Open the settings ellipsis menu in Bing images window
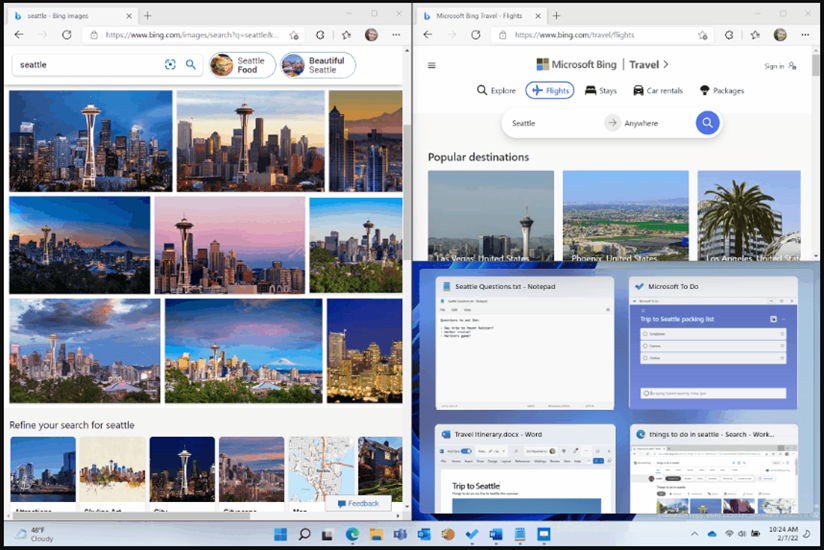 click(396, 35)
